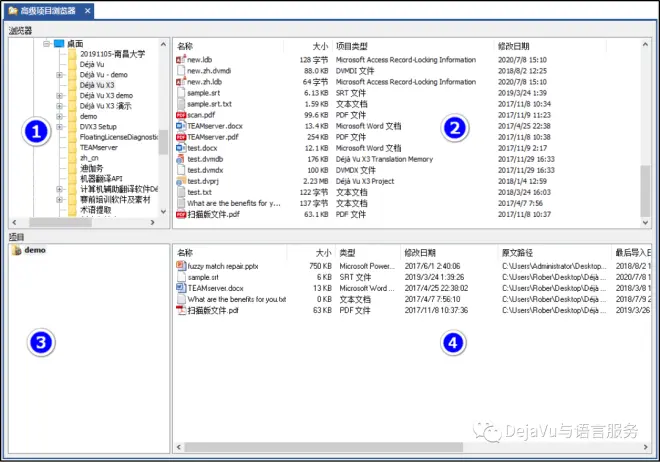Click the new.zh.dvmdi file icon
This screenshot has height=462, width=660.
coord(181,71)
